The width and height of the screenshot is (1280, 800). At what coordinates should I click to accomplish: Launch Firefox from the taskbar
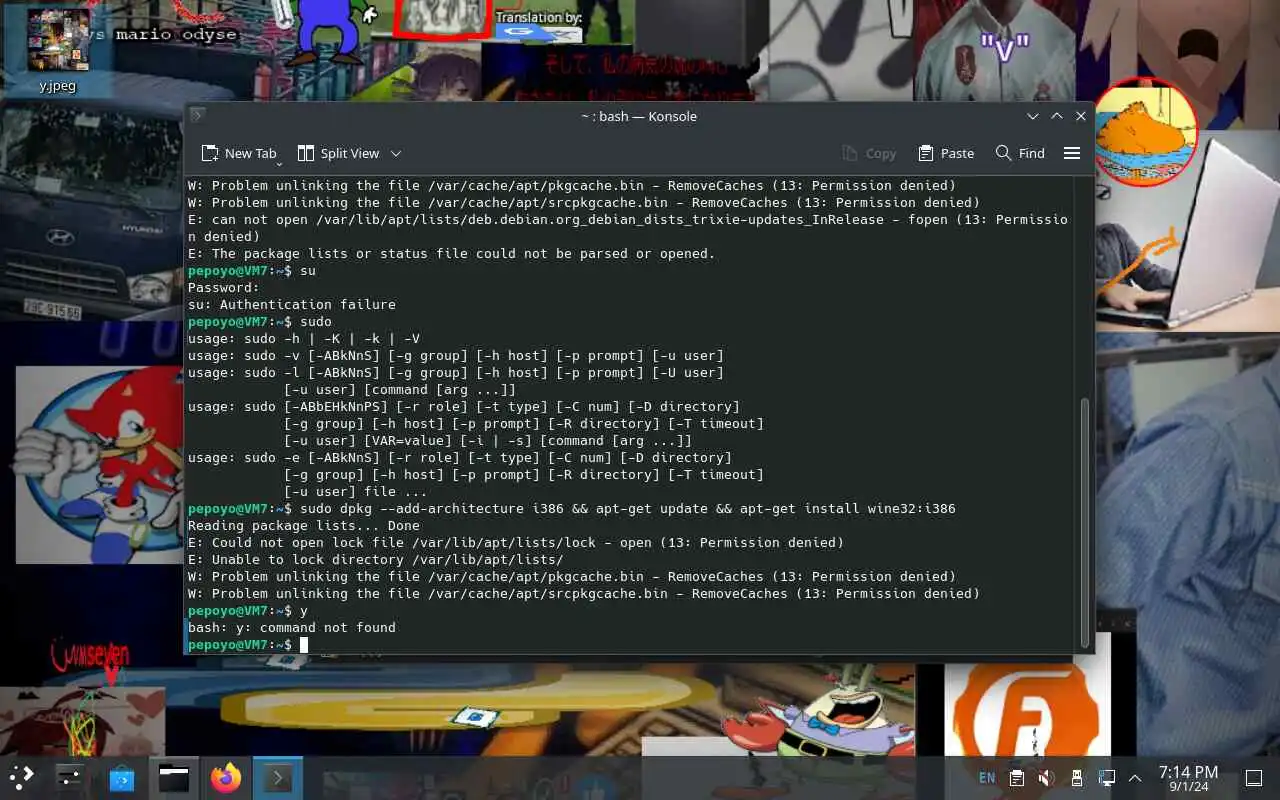[x=226, y=777]
